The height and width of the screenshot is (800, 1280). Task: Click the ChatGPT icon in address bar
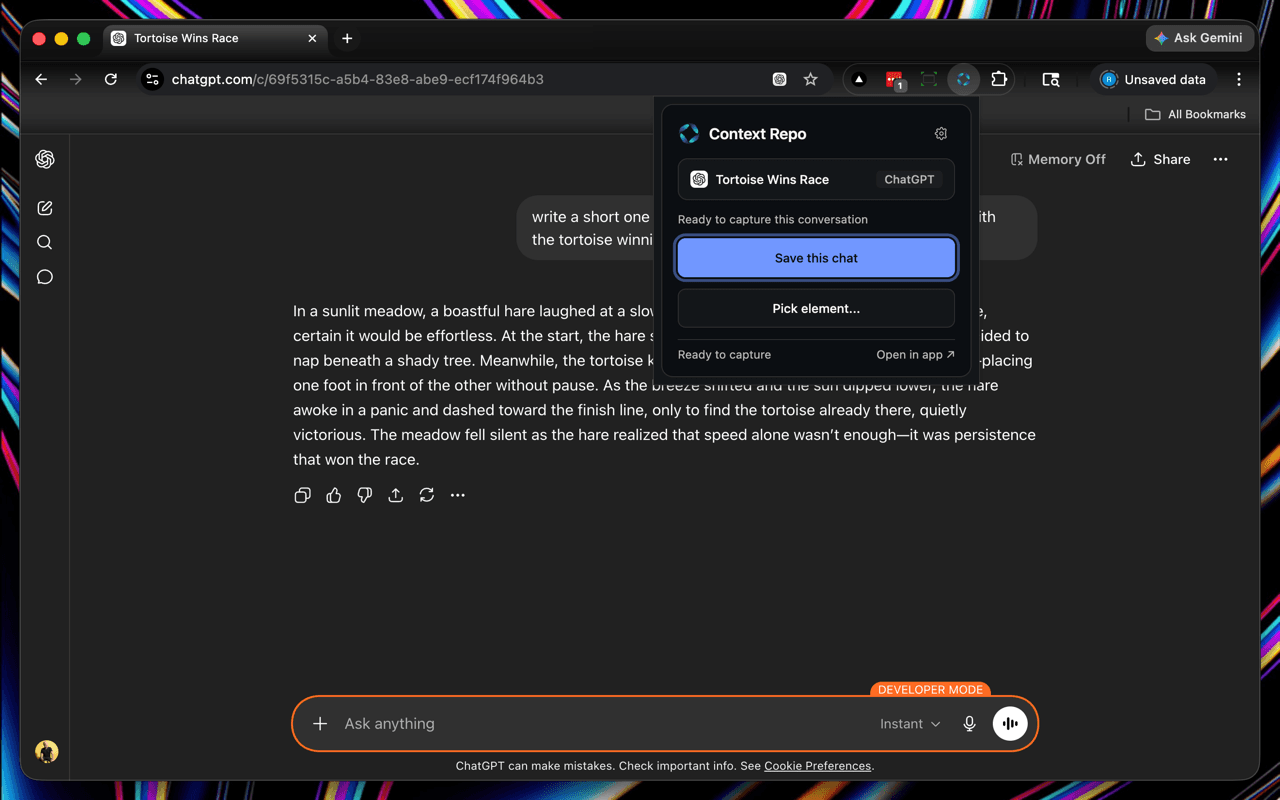(x=780, y=79)
